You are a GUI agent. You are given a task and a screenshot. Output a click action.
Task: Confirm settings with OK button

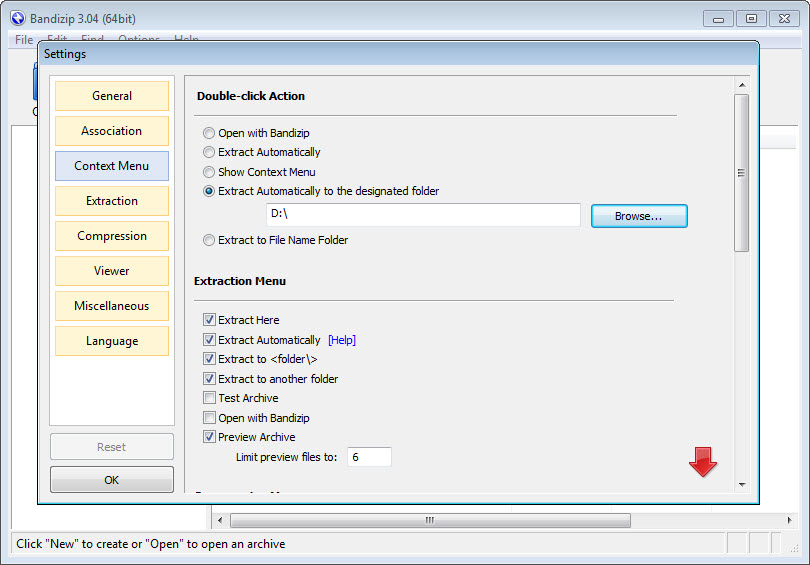[112, 480]
